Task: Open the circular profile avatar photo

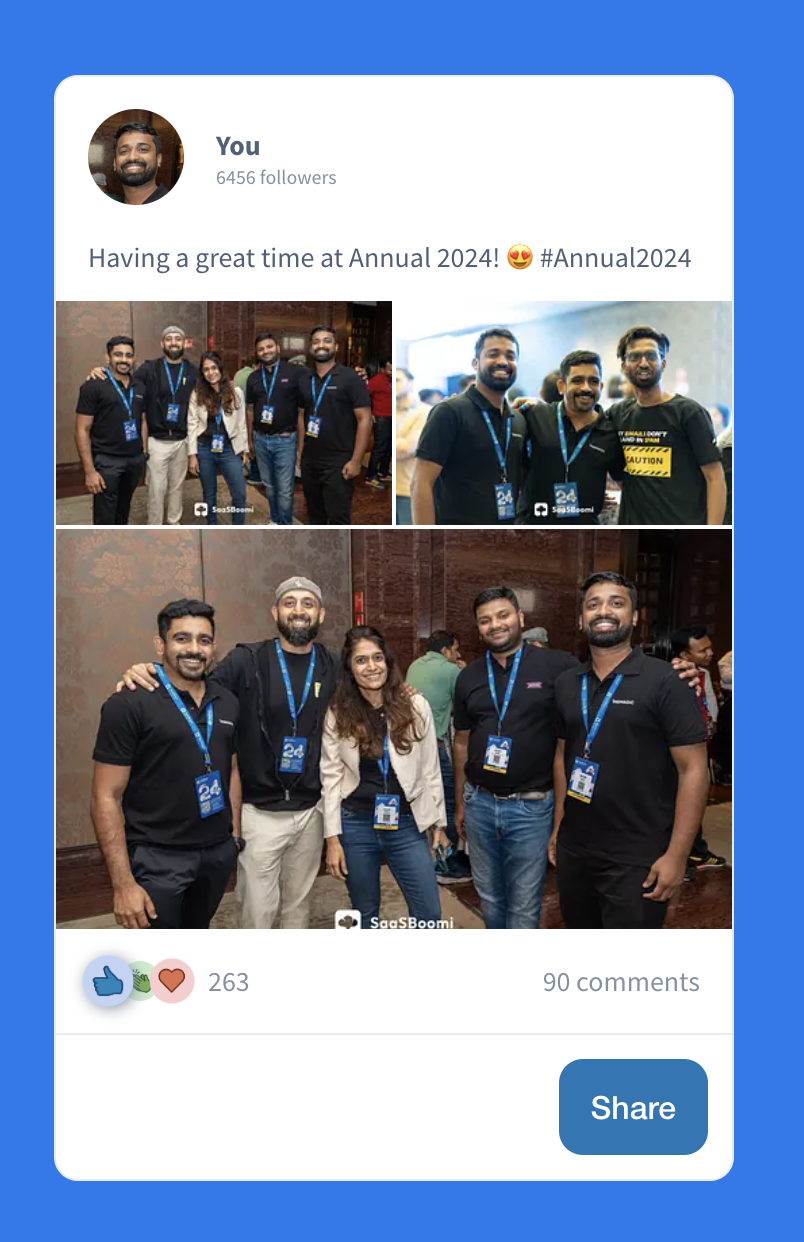Action: tap(136, 157)
